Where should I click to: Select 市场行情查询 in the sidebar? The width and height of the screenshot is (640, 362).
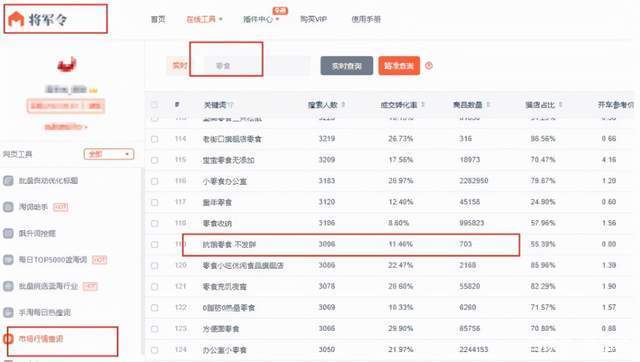click(41, 339)
